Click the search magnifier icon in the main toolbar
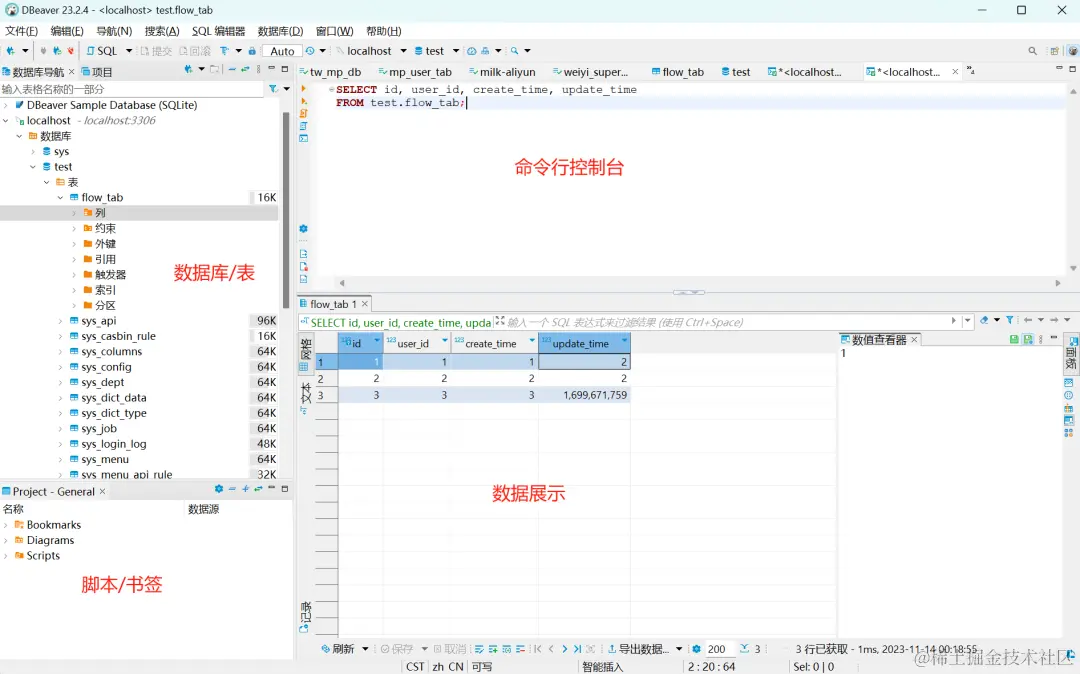 tap(515, 51)
